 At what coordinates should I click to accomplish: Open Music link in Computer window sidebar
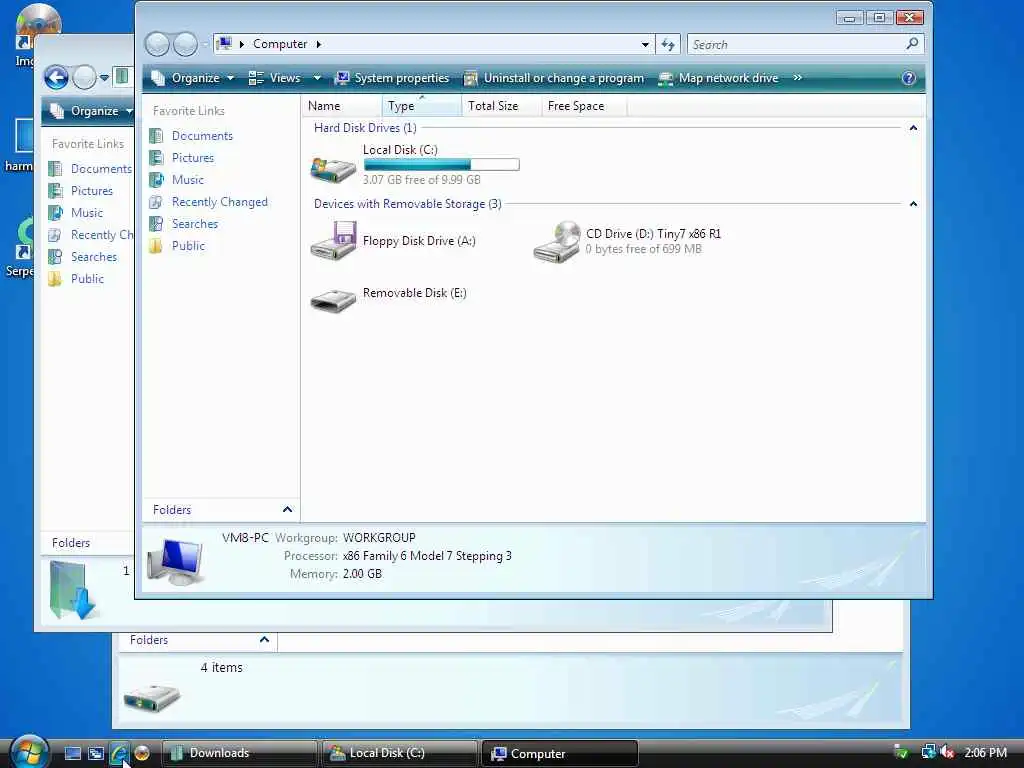pyautogui.click(x=187, y=180)
